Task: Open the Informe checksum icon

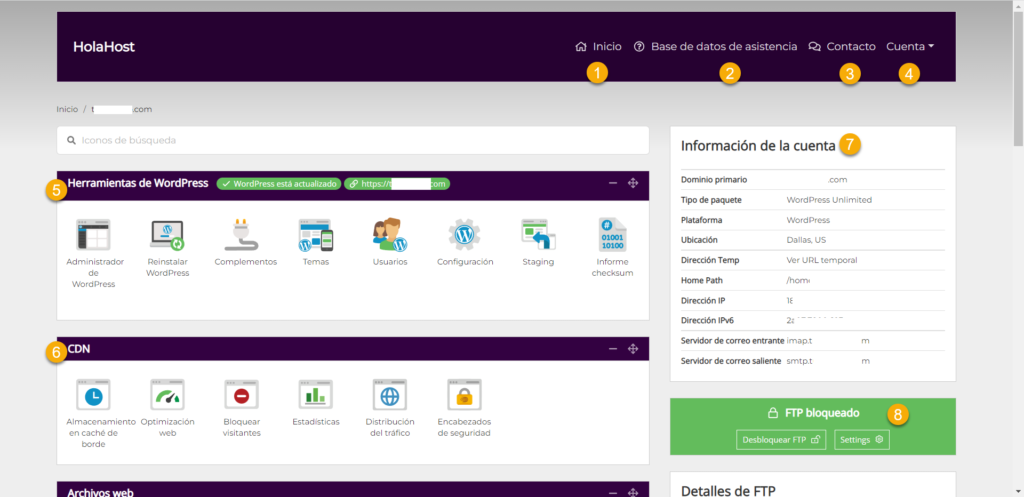Action: [613, 235]
